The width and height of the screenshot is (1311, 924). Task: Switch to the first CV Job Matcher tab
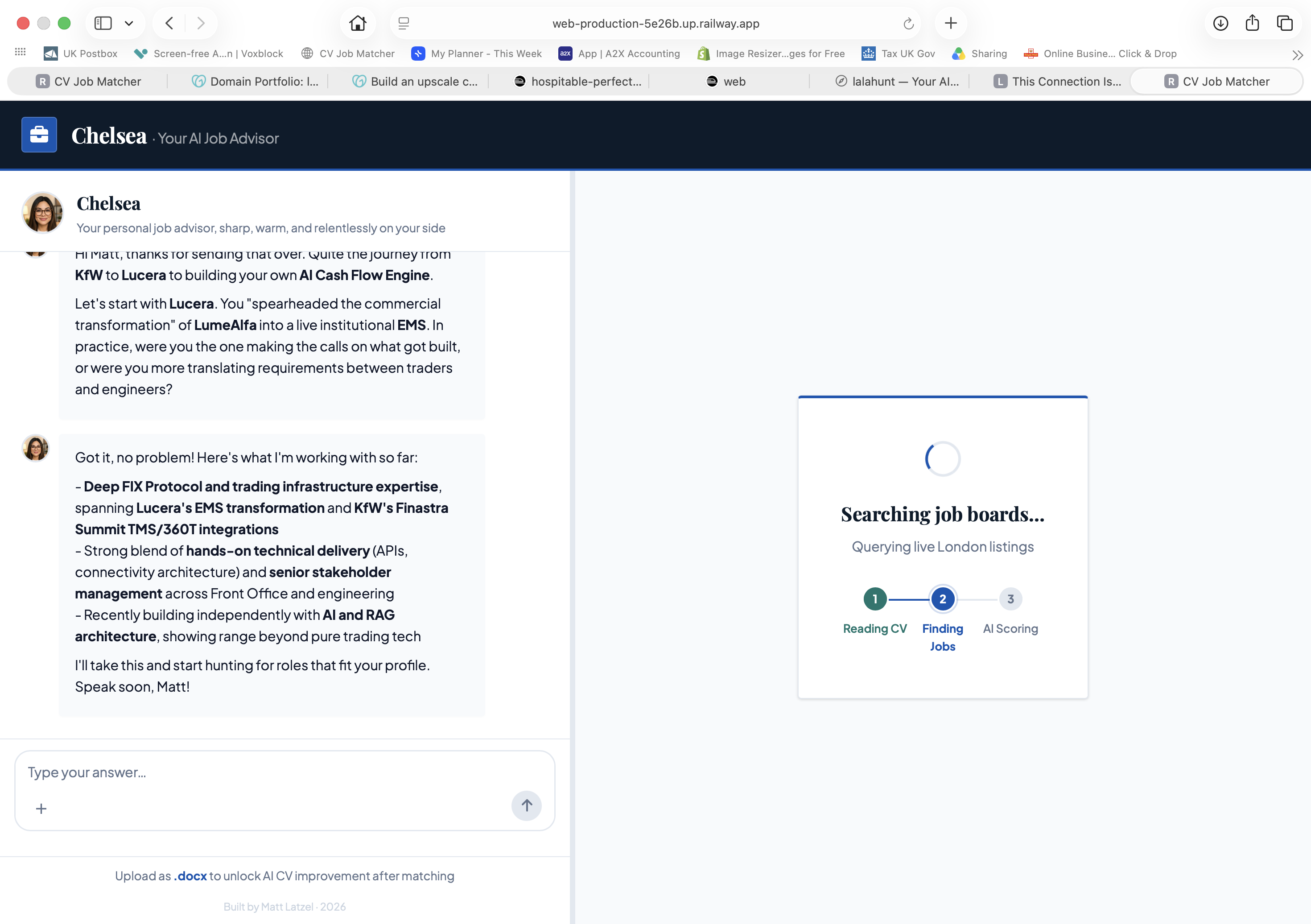pos(88,82)
